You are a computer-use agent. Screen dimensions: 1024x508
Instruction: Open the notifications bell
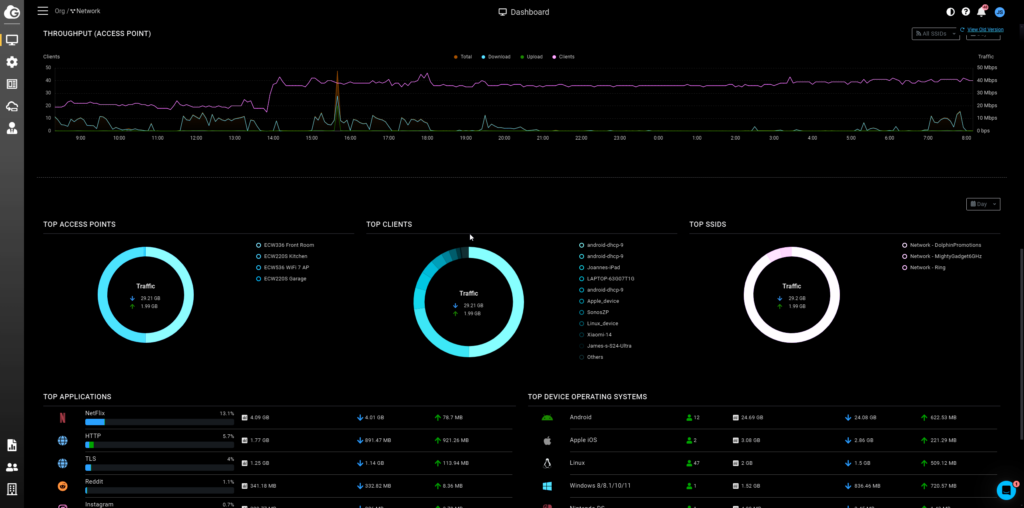981,12
